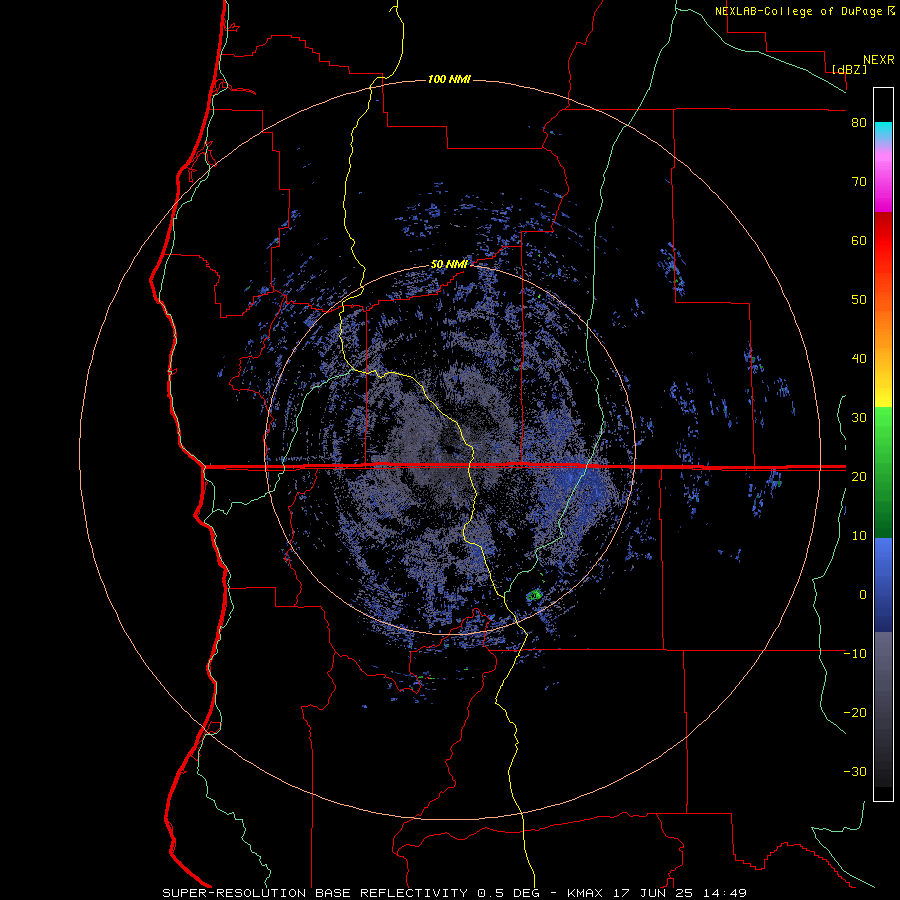Viewport: 900px width, 900px height.
Task: Click the -10 value on dBZ scale
Action: (x=855, y=654)
